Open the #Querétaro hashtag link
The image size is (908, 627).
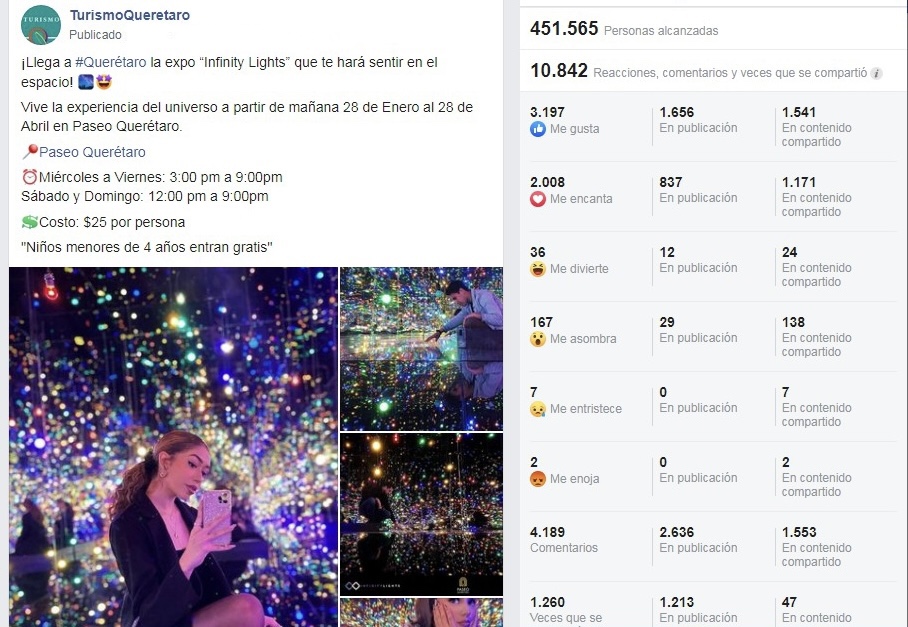click(x=111, y=63)
